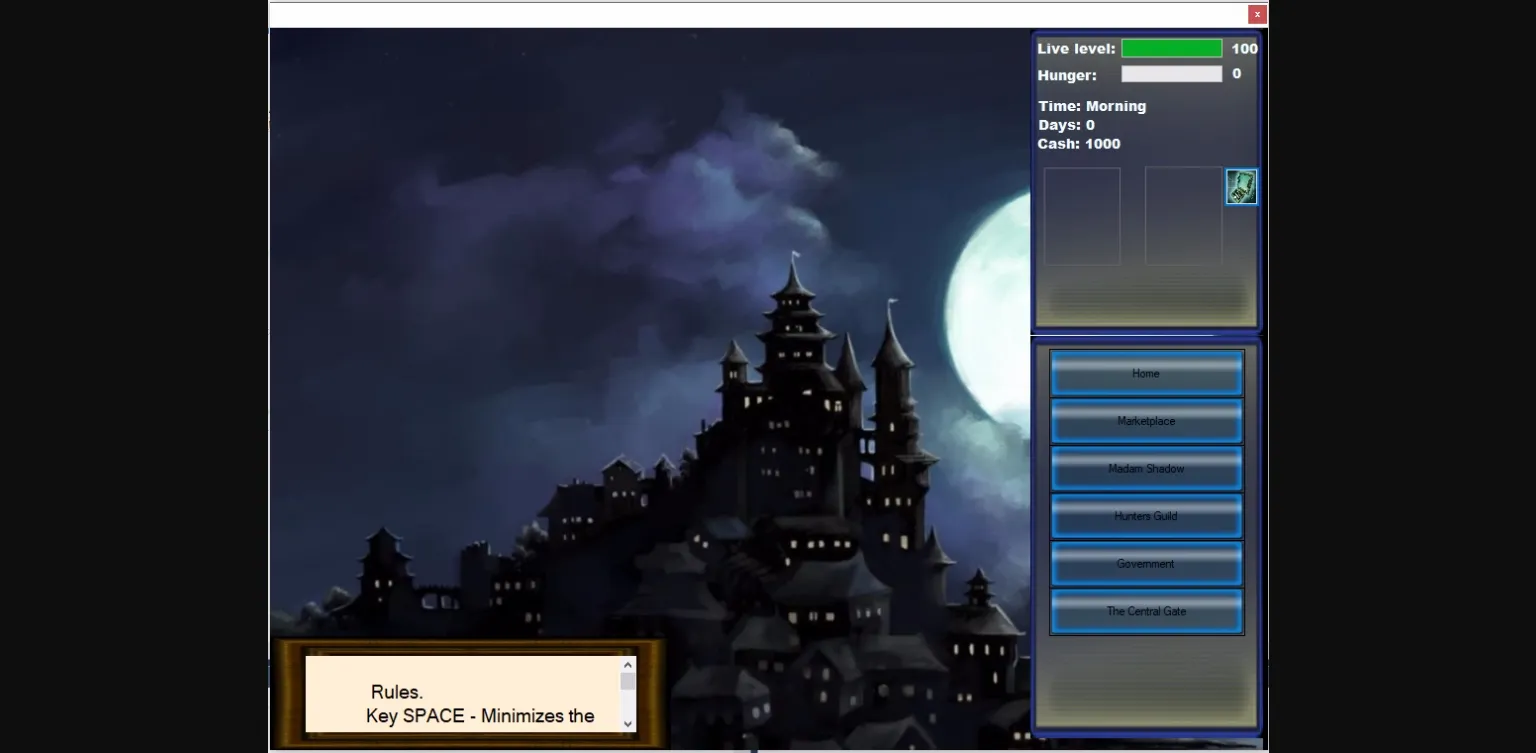The image size is (1536, 753).
Task: Close the game window with red X
Action: (x=1257, y=14)
